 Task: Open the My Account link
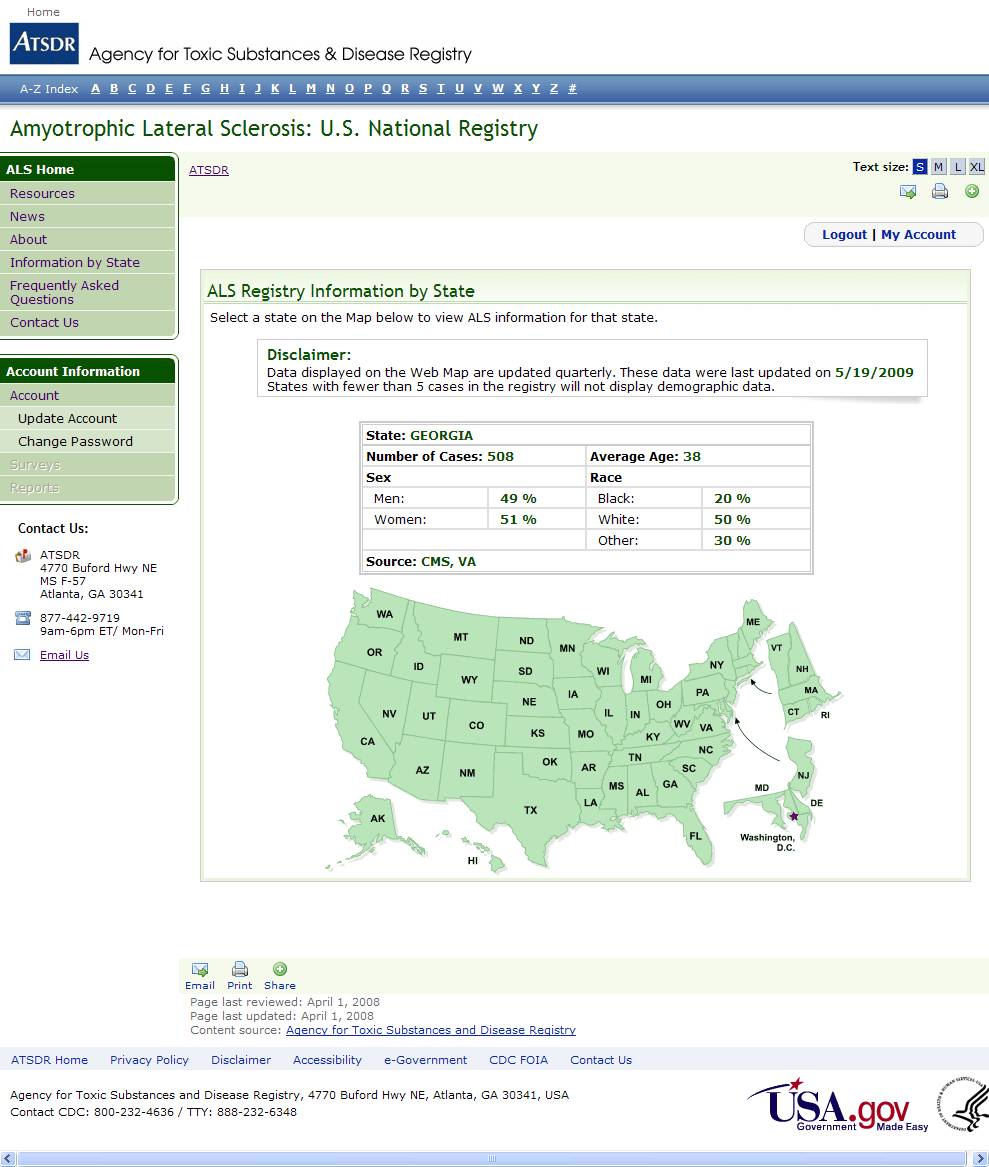(918, 234)
